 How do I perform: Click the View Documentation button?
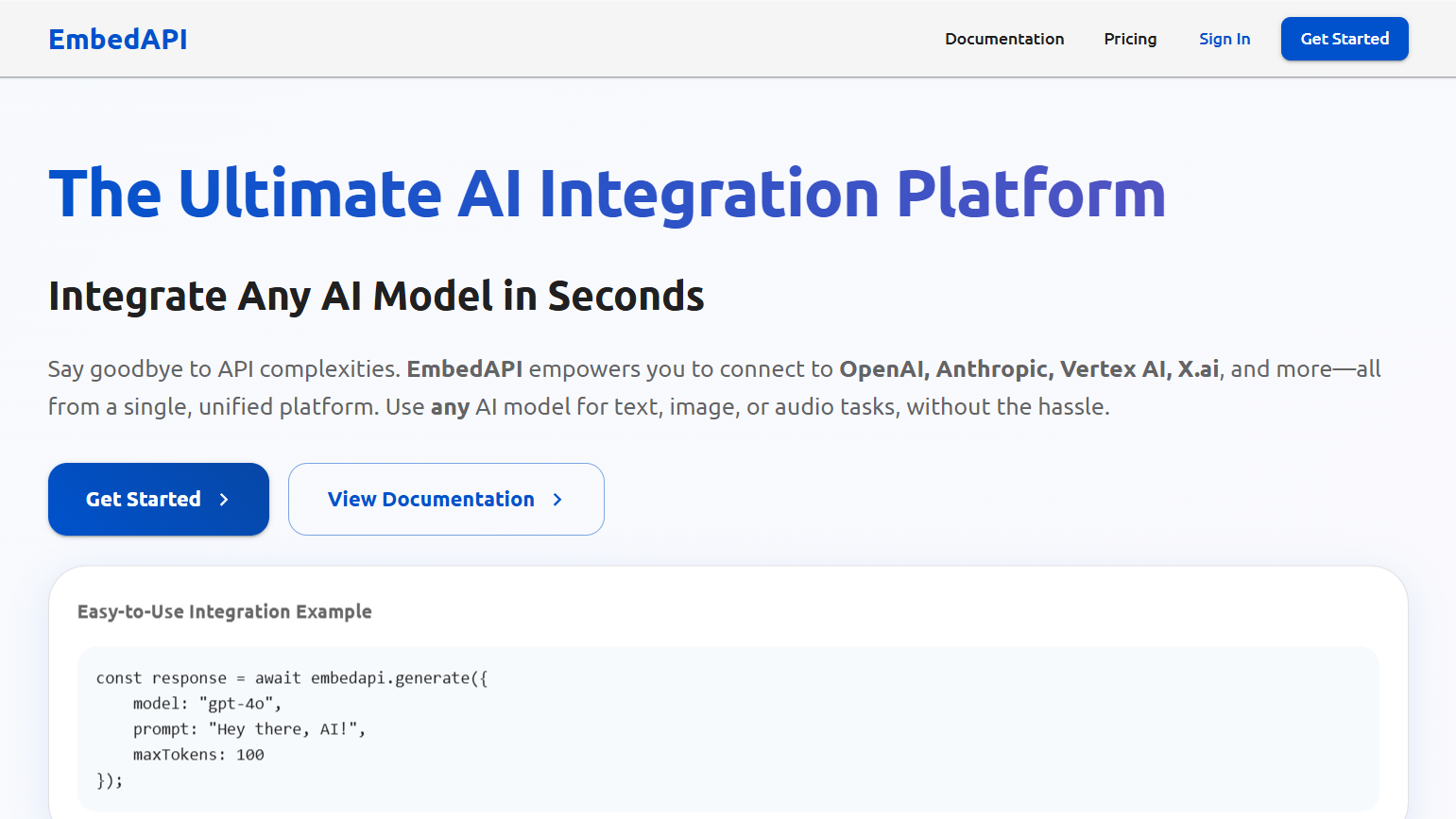446,499
